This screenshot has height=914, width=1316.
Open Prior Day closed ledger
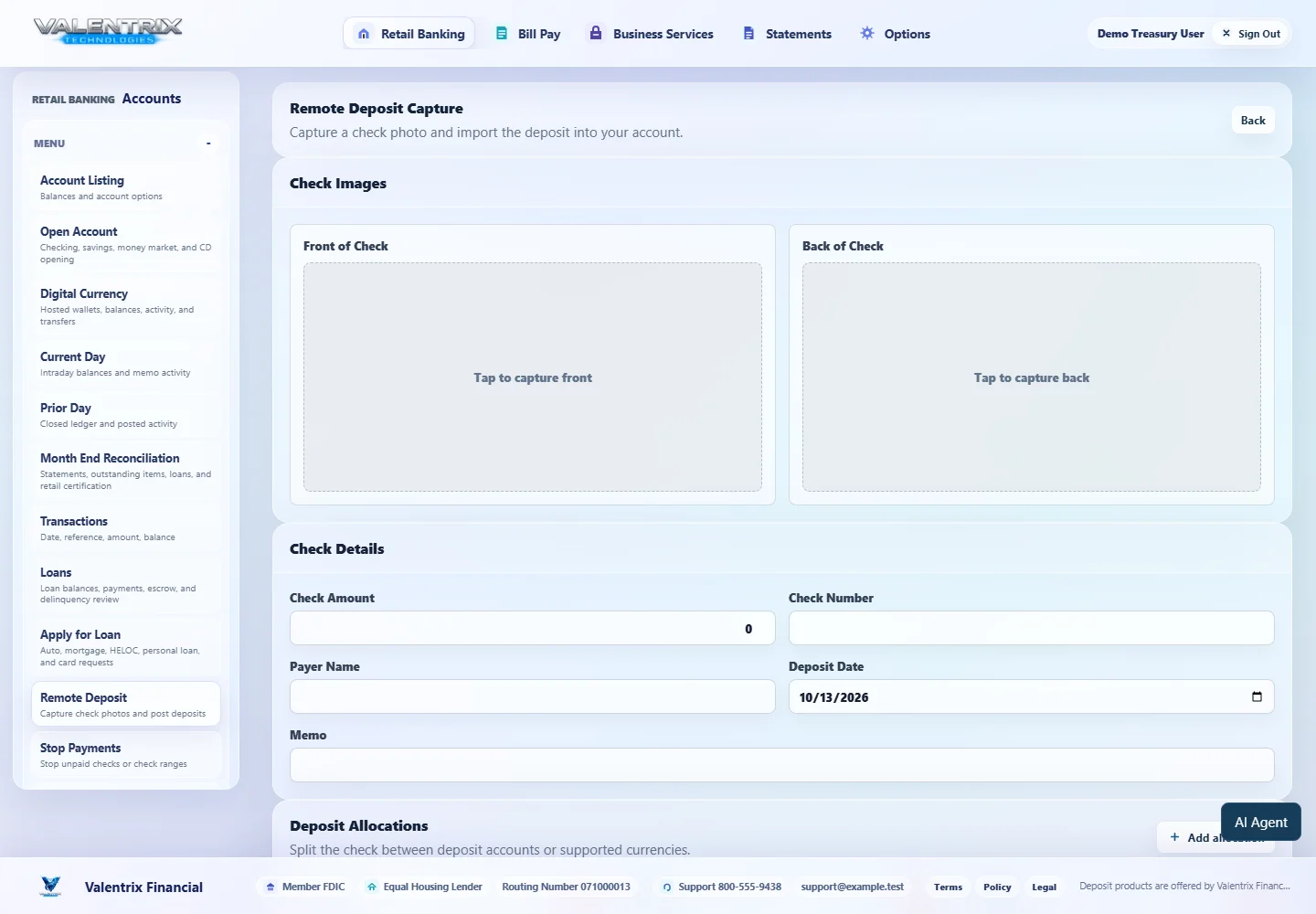pos(126,415)
